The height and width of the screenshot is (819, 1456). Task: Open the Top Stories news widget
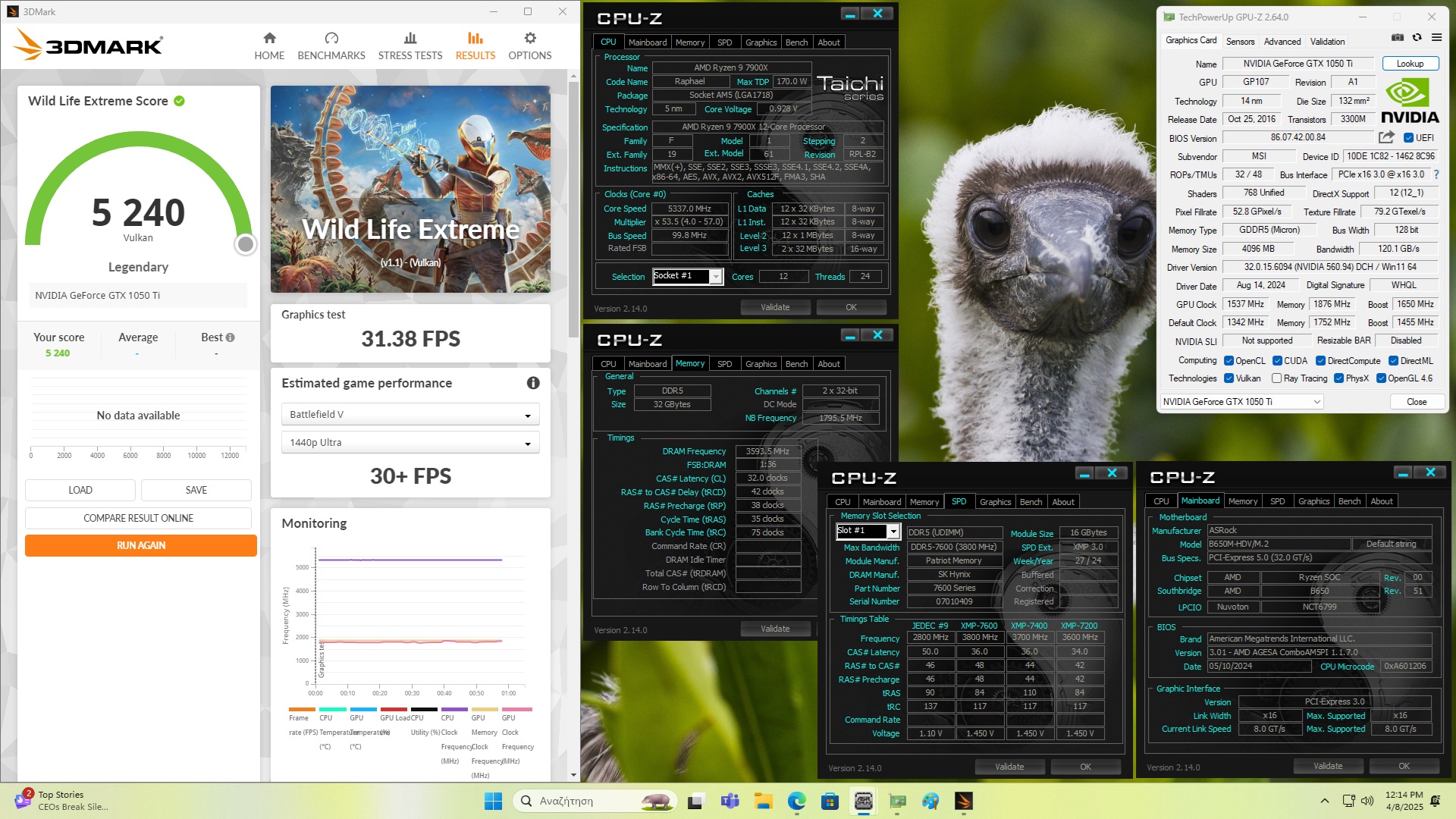(61, 801)
